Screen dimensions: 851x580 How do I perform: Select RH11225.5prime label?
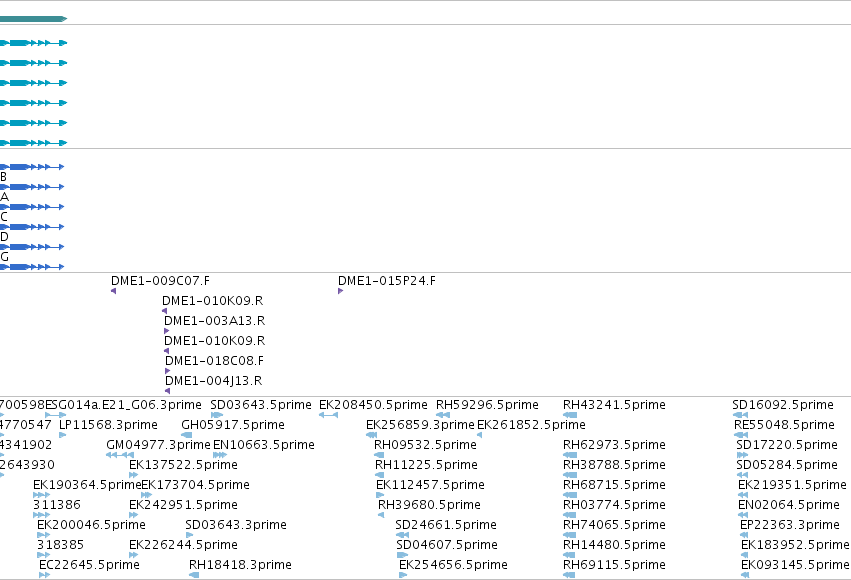click(426, 465)
